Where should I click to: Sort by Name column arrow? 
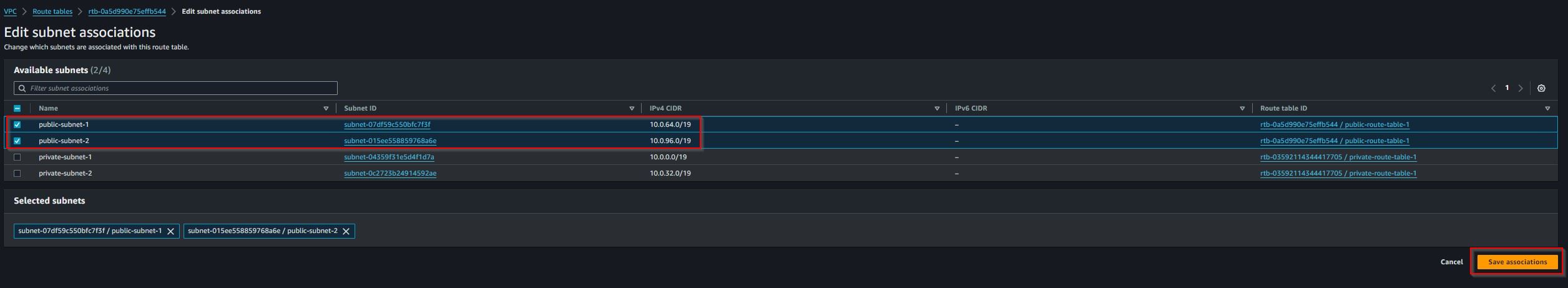pos(326,109)
